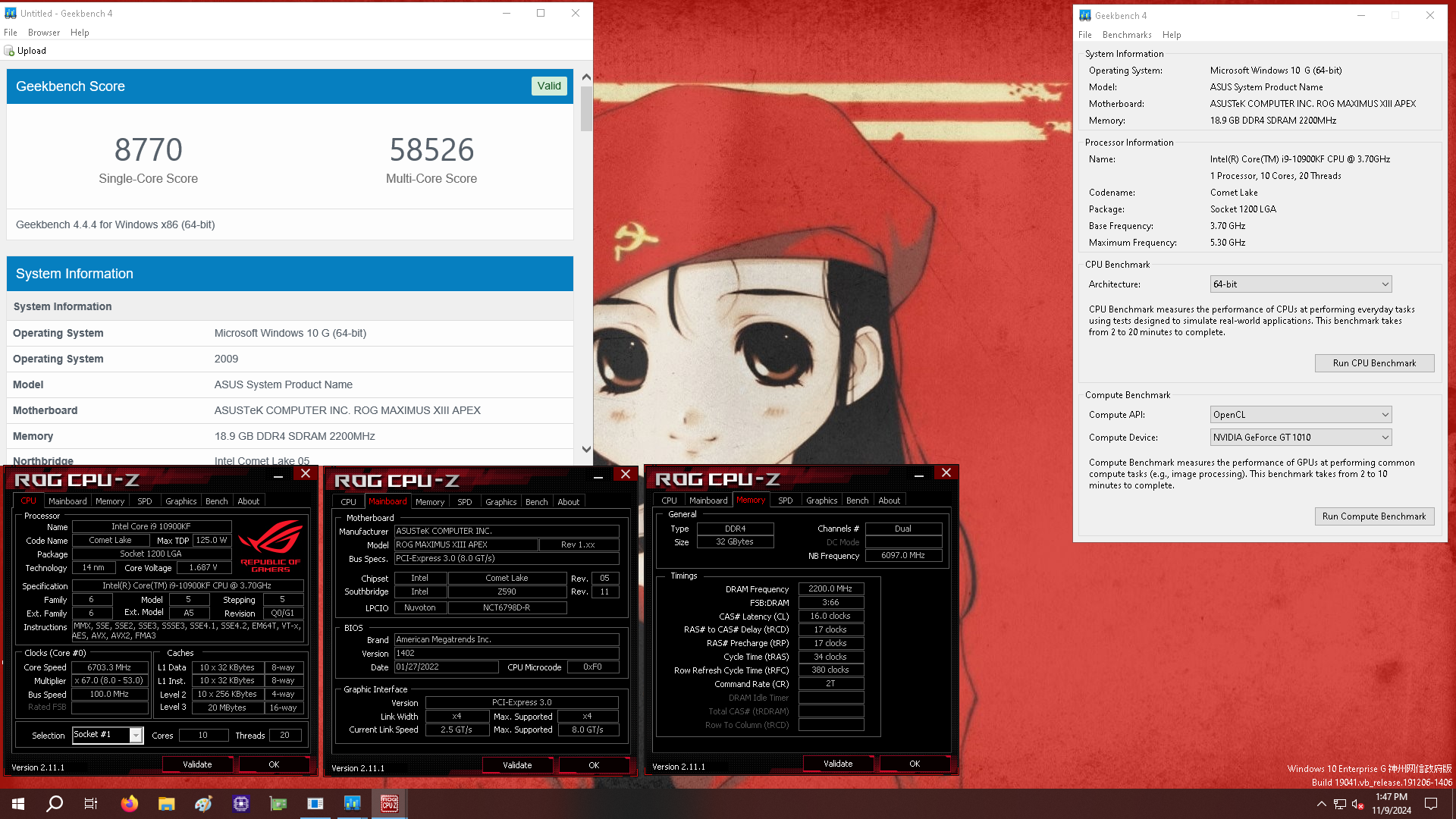Viewport: 1456px width, 819px height.
Task: Click the Run Compute Benchmark button
Action: 1374,516
